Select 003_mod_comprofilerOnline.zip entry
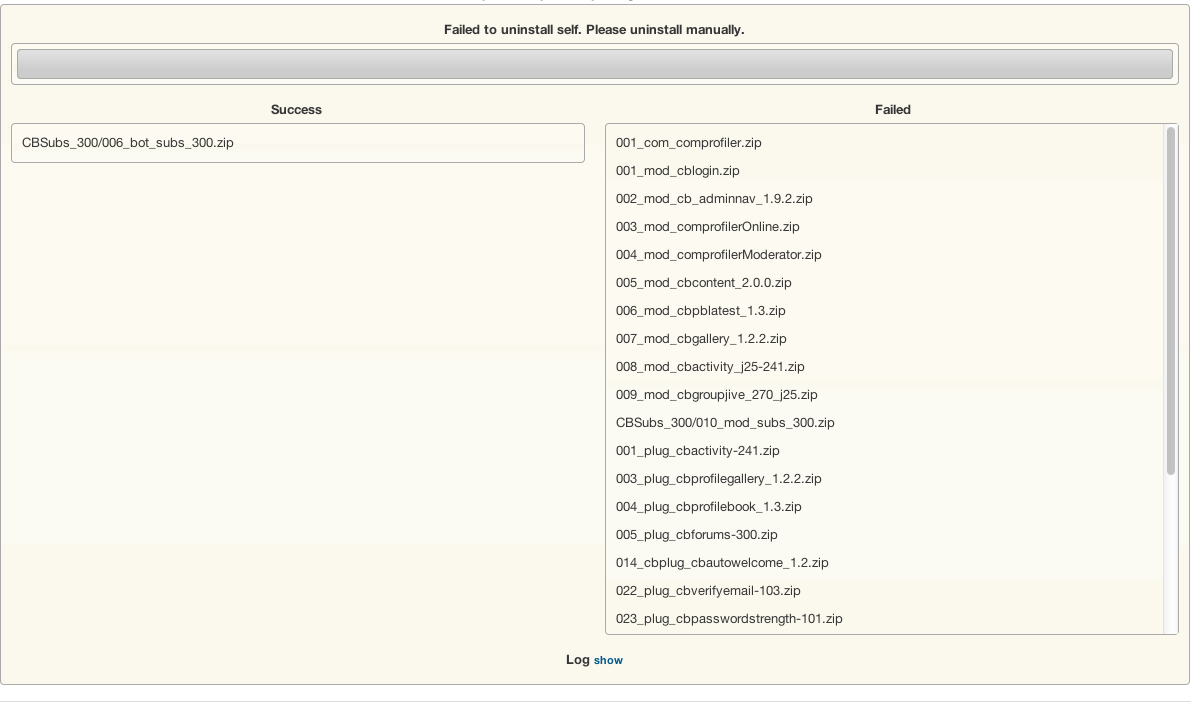 (x=707, y=227)
